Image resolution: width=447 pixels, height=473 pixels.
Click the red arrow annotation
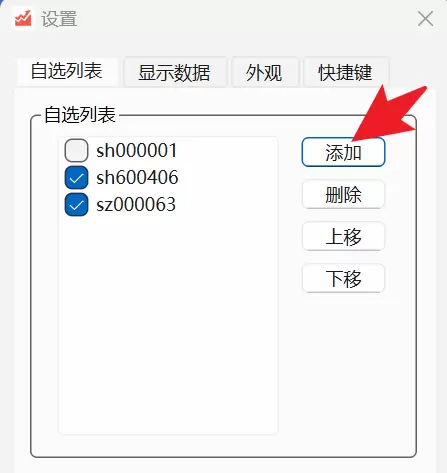(388, 113)
